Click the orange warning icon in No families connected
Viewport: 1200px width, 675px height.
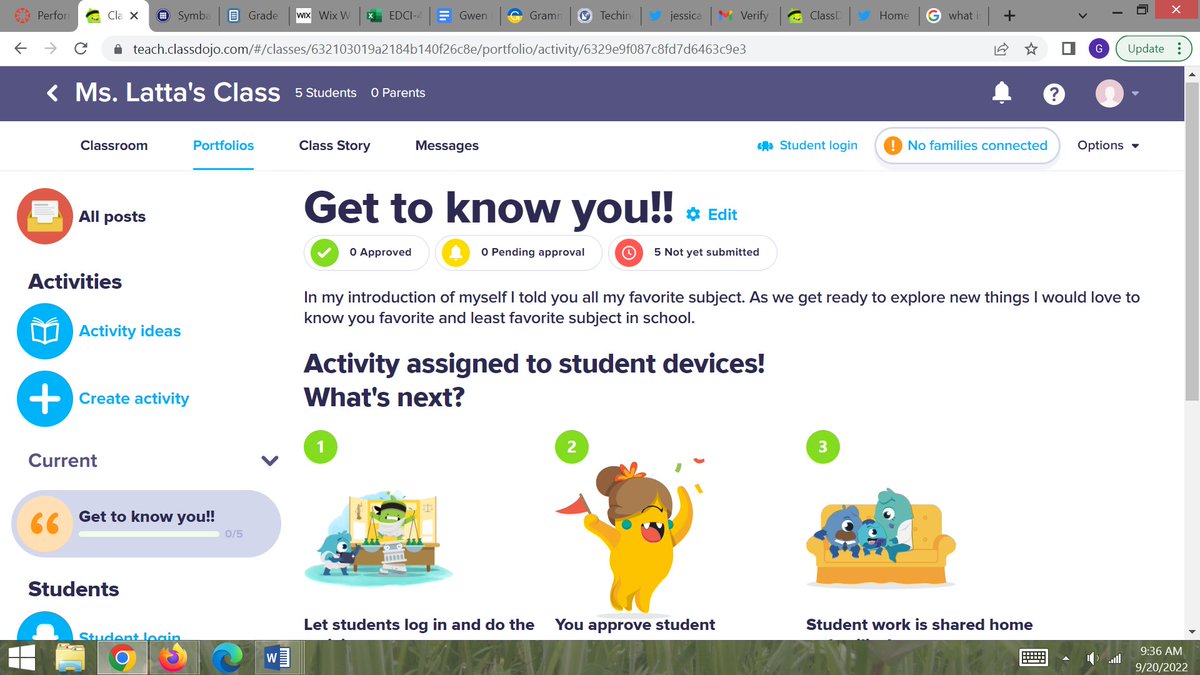pyautogui.click(x=893, y=145)
